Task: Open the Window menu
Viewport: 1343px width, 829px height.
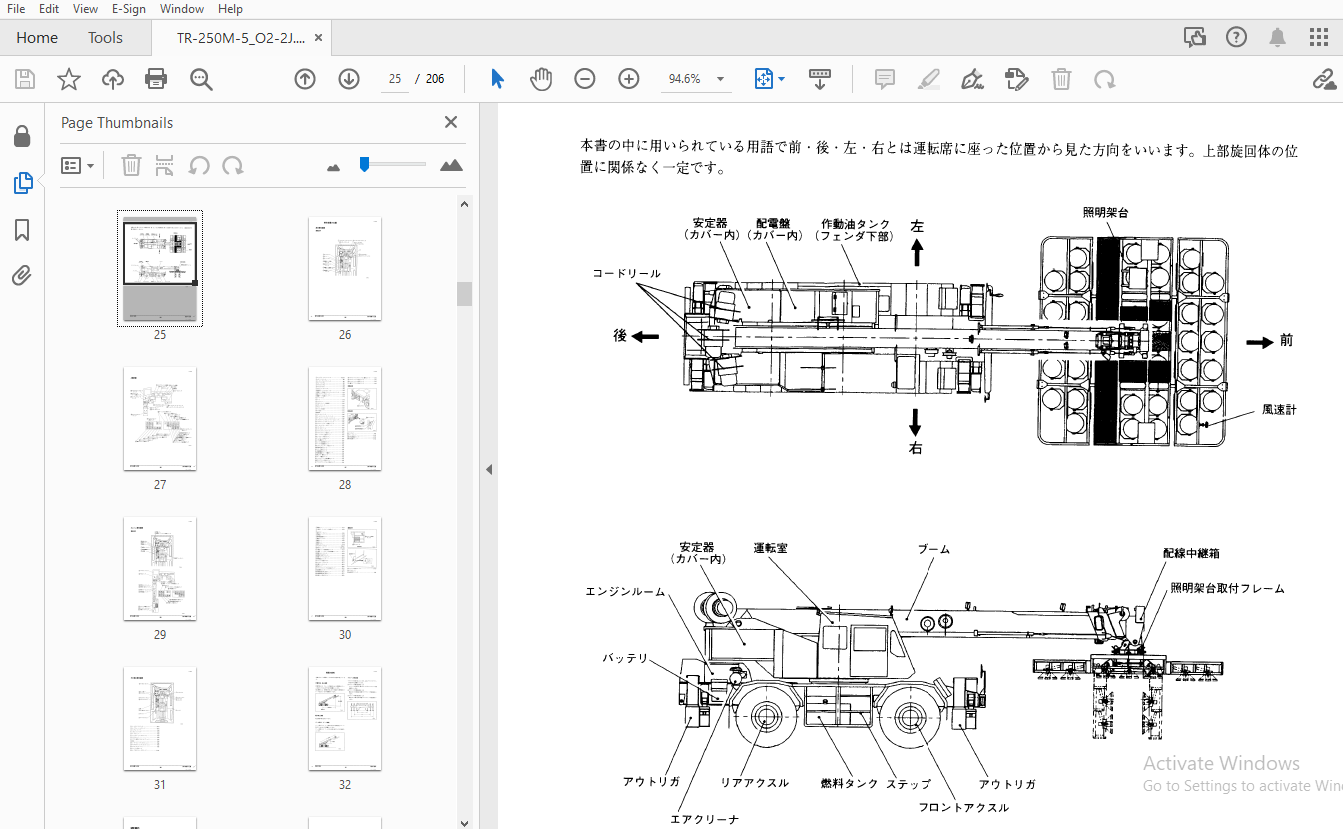Action: tap(180, 8)
